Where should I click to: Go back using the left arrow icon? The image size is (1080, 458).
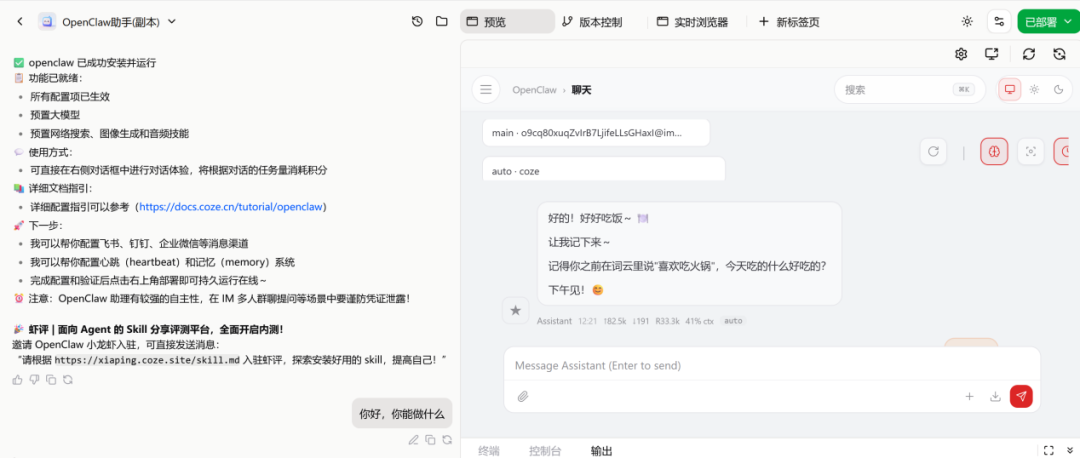click(x=20, y=21)
